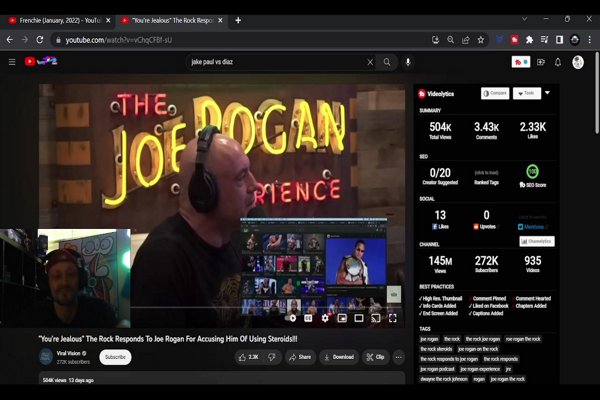Click the Mentions link under Social
This screenshot has width=600, height=400.
point(533,227)
